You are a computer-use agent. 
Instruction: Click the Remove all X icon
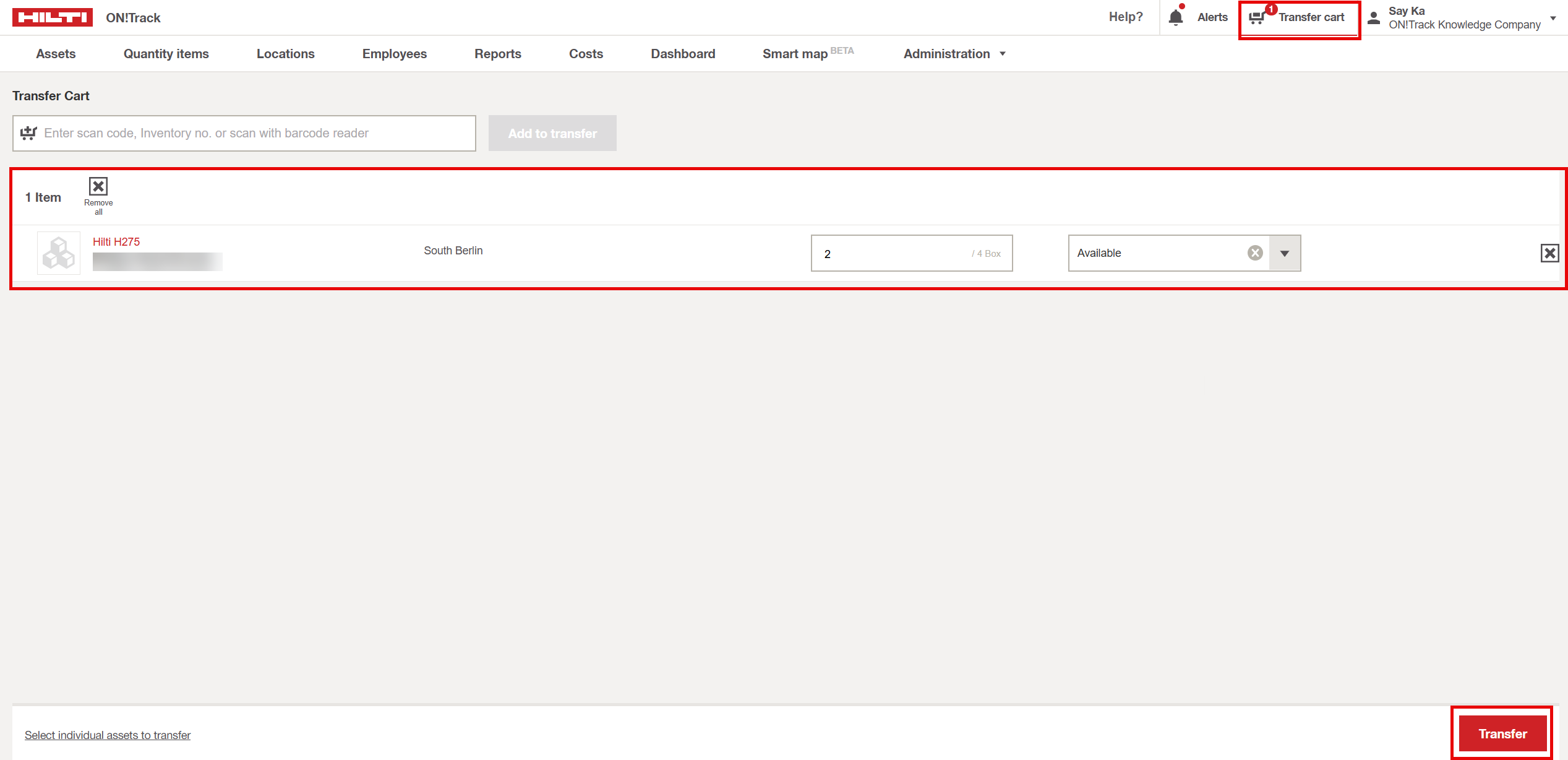98,186
